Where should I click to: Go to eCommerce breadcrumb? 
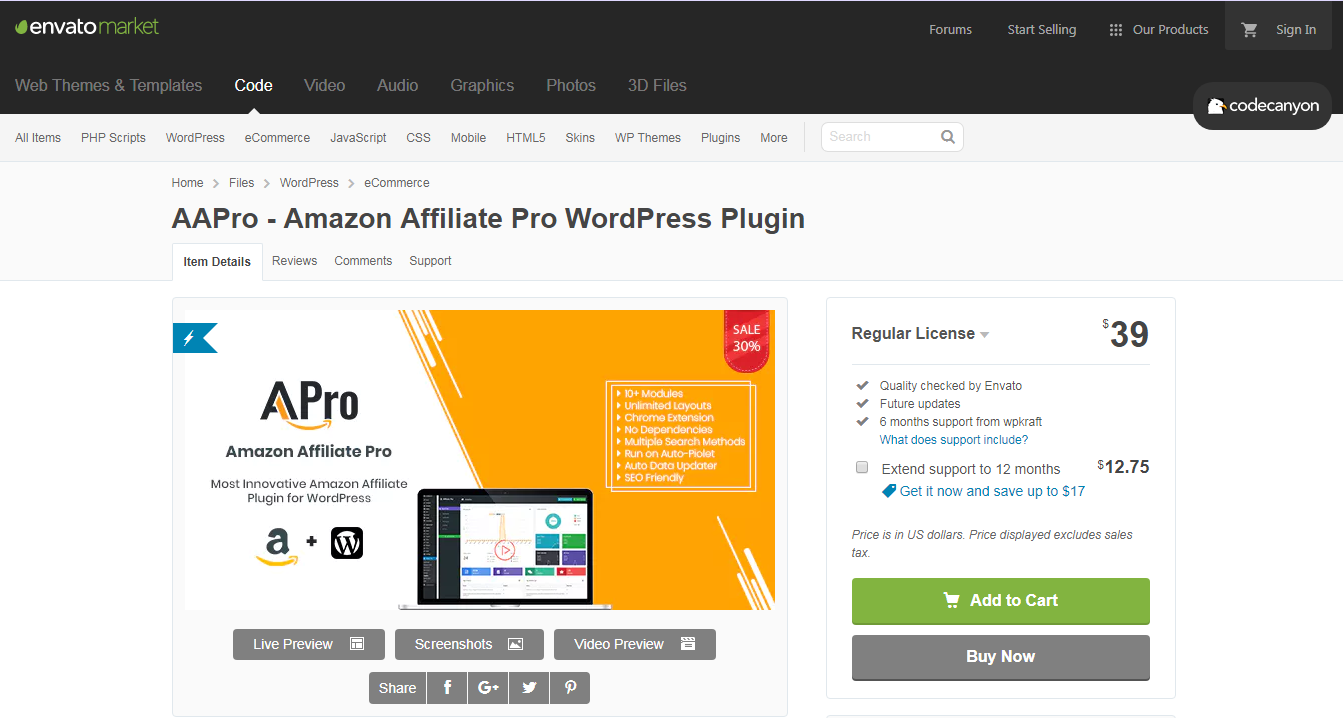click(397, 183)
